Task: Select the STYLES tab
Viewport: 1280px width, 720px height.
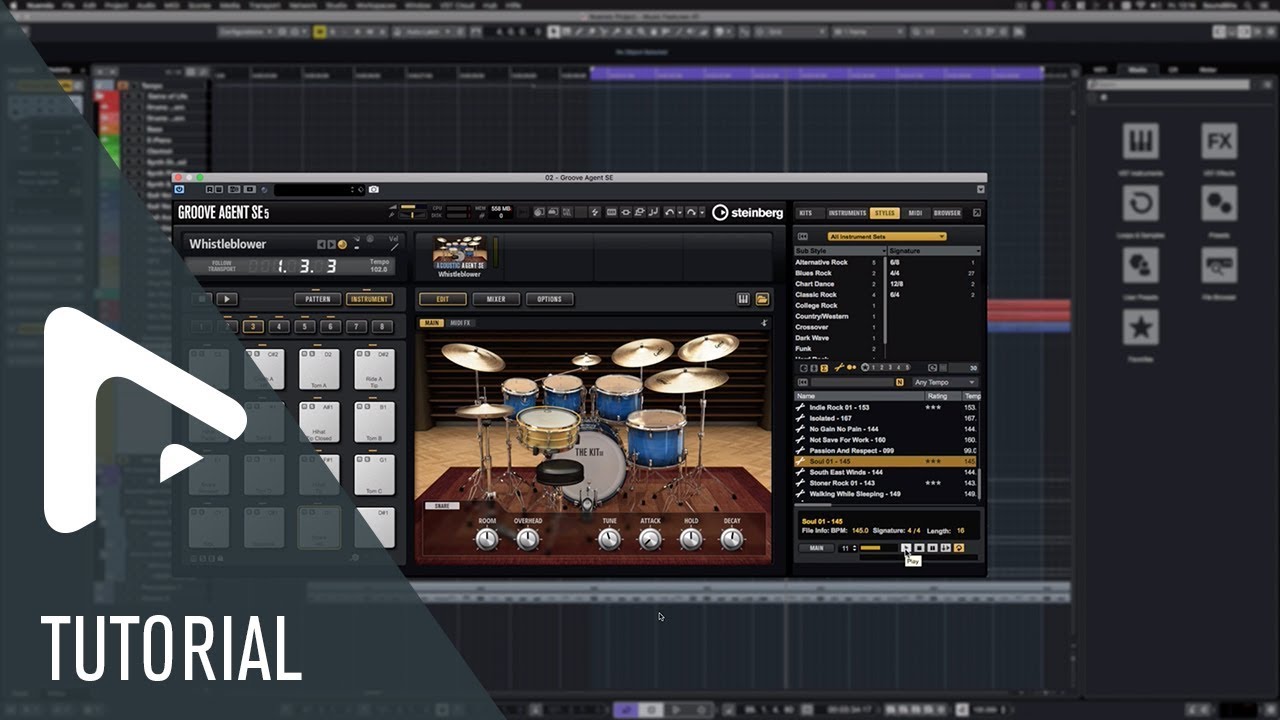Action: click(885, 213)
